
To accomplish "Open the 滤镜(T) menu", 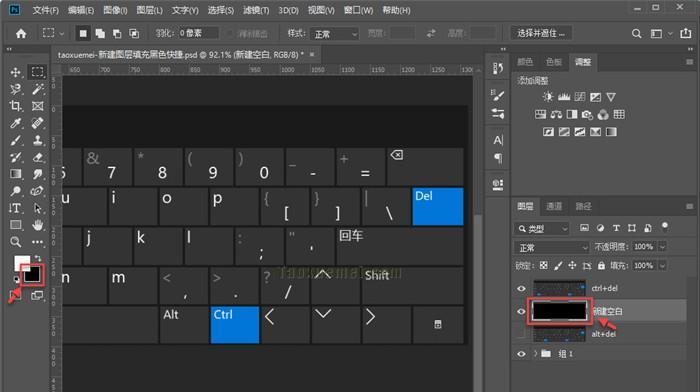I will click(256, 10).
